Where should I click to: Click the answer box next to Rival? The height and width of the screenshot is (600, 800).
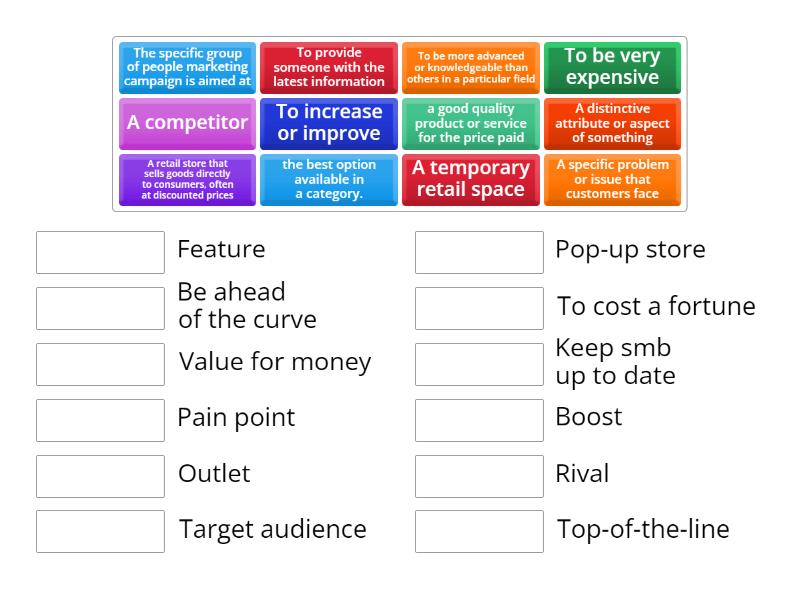[x=479, y=476]
